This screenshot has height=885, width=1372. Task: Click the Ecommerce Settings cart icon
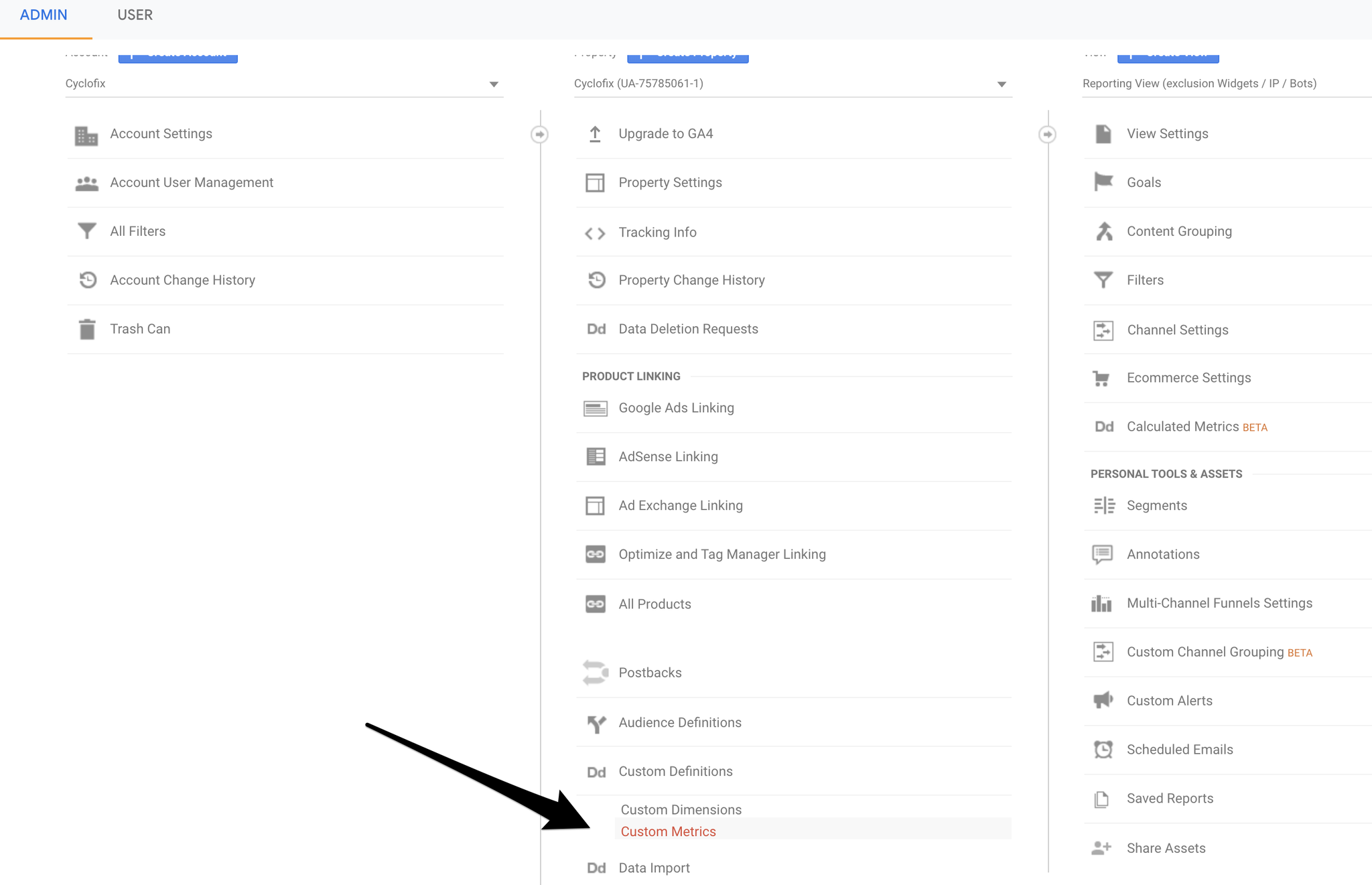[1102, 379]
